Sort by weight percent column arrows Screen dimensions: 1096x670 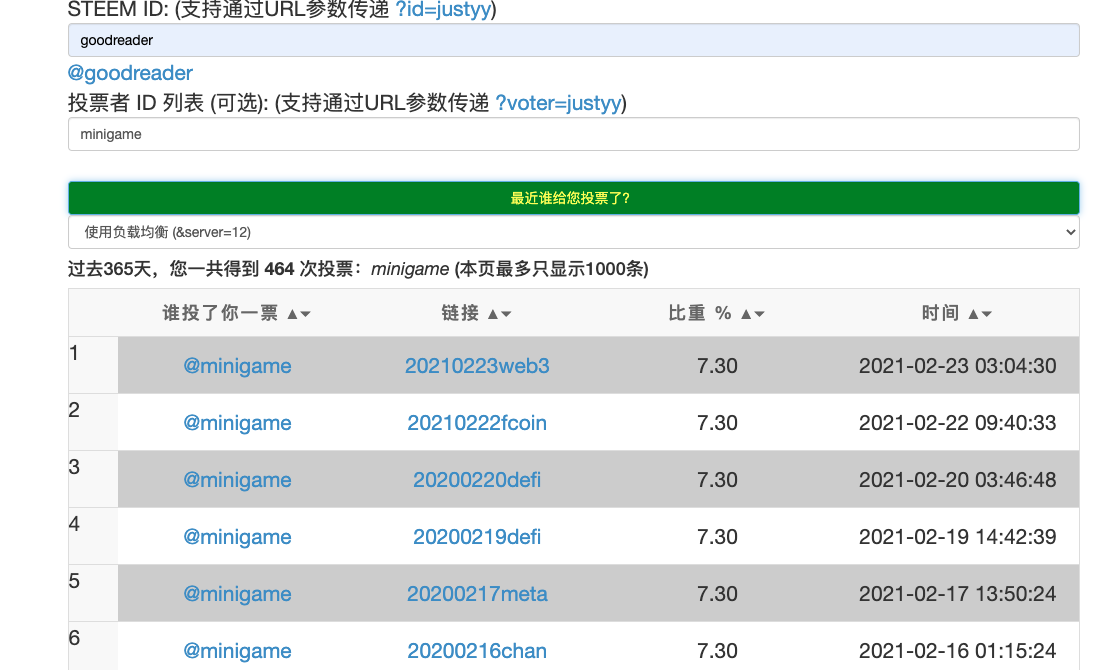click(752, 314)
